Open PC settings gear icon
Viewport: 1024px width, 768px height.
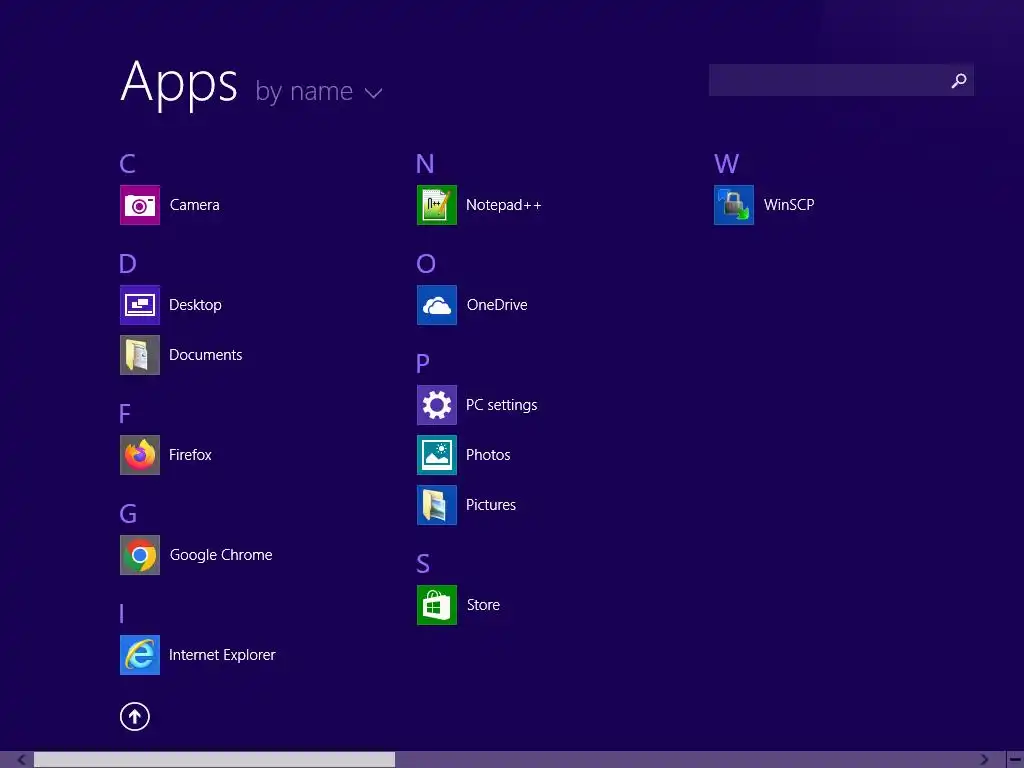point(437,405)
